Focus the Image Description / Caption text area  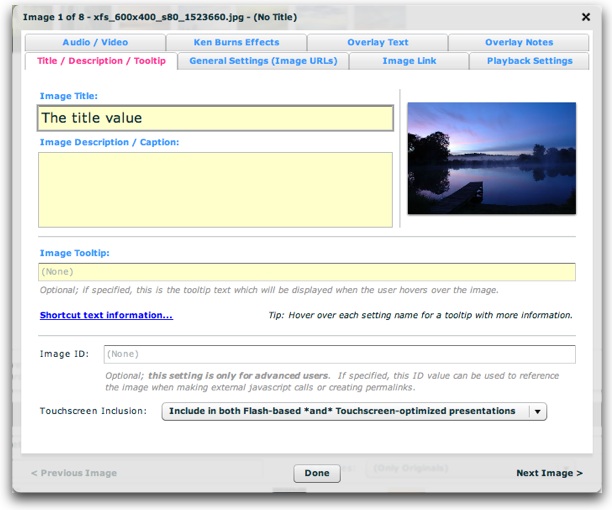215,190
